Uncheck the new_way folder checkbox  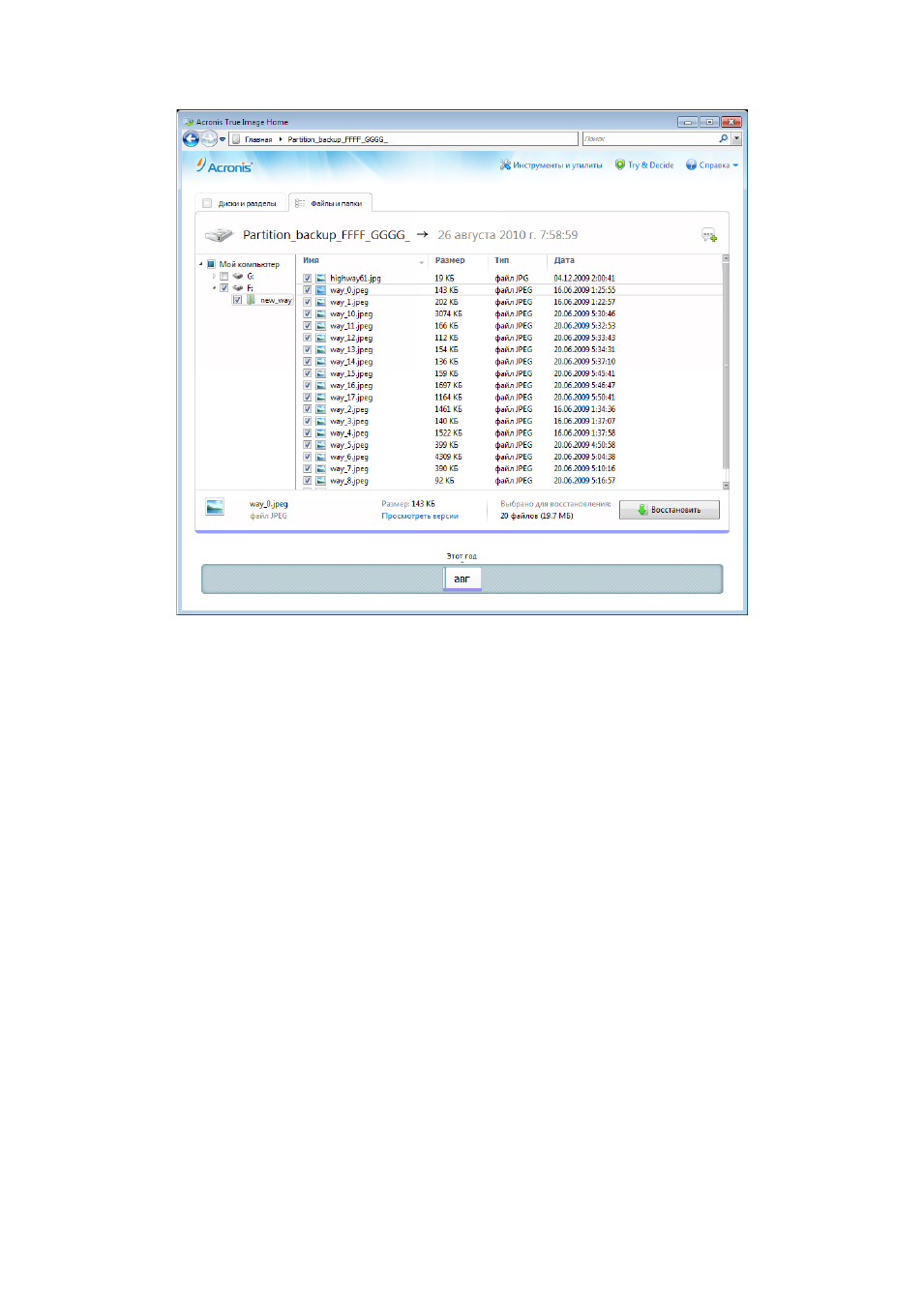pos(237,300)
